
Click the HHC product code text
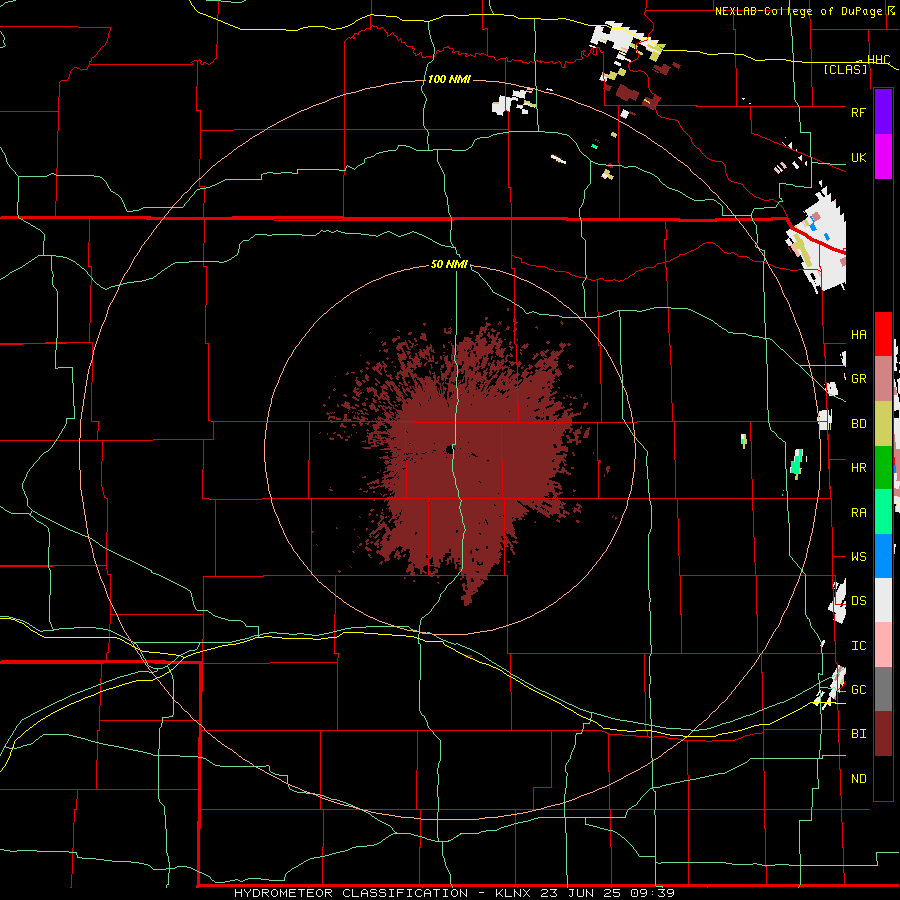click(x=878, y=60)
